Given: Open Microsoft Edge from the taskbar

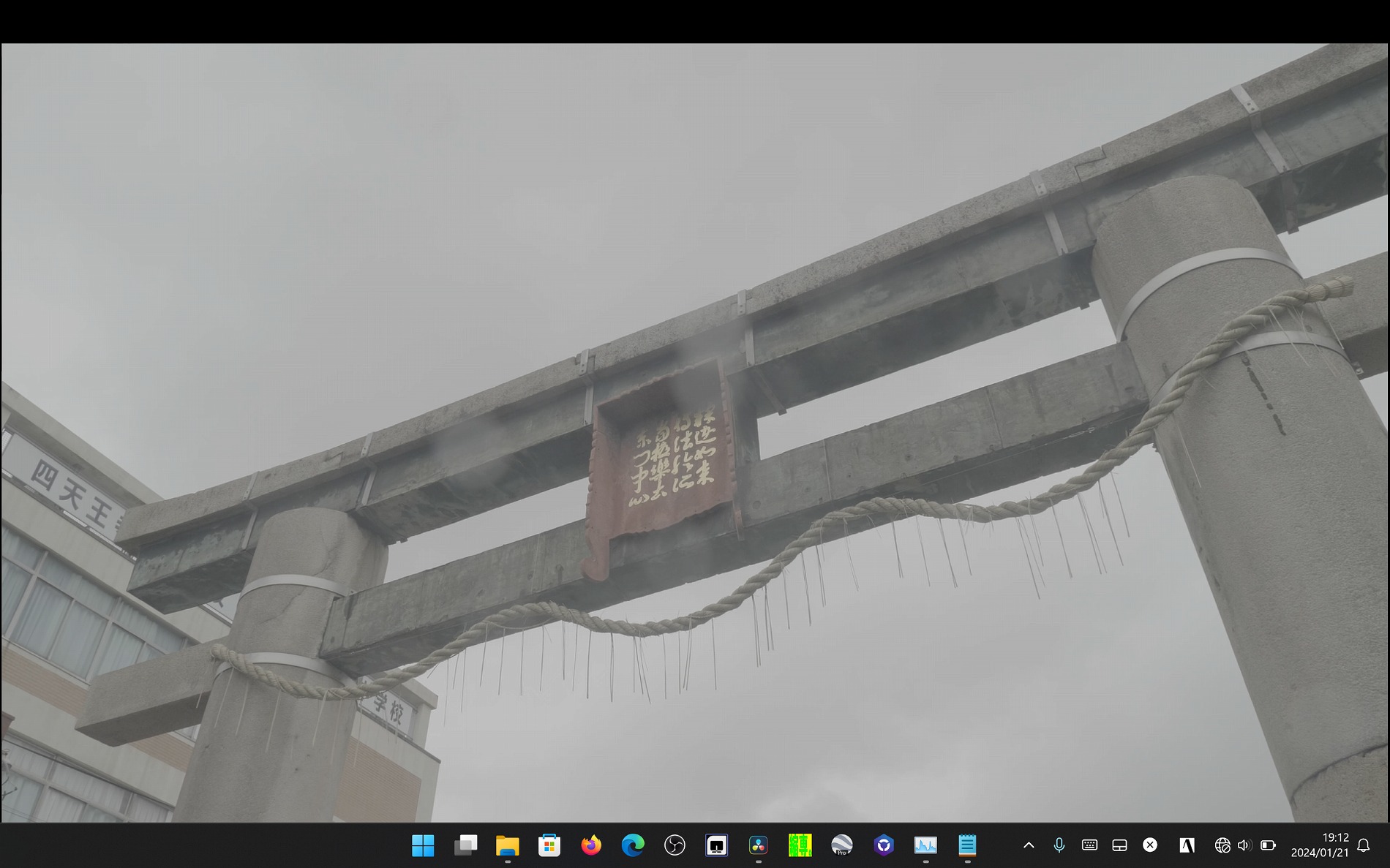Looking at the screenshot, I should (x=633, y=845).
